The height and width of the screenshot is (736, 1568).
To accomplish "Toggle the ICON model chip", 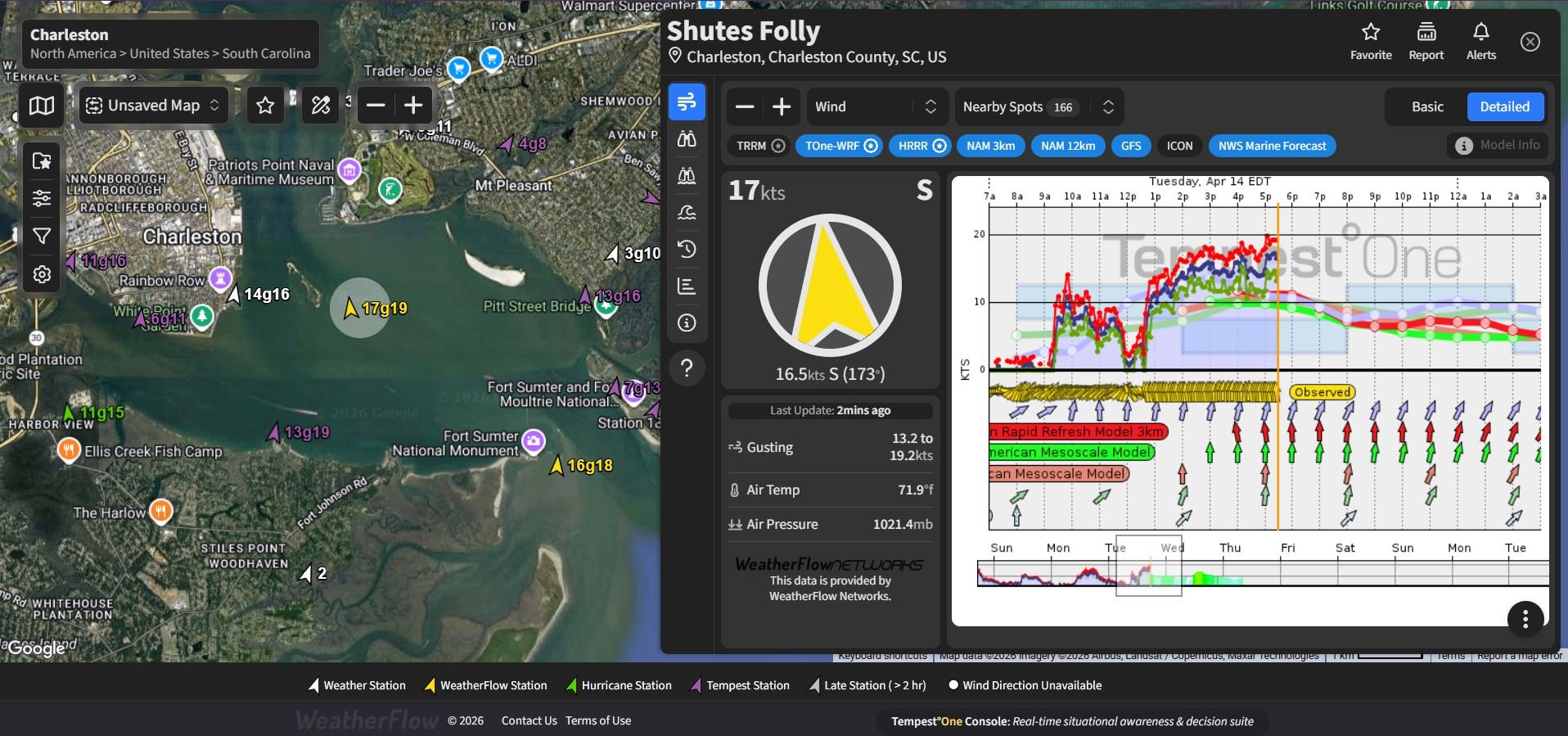I will coord(1179,146).
